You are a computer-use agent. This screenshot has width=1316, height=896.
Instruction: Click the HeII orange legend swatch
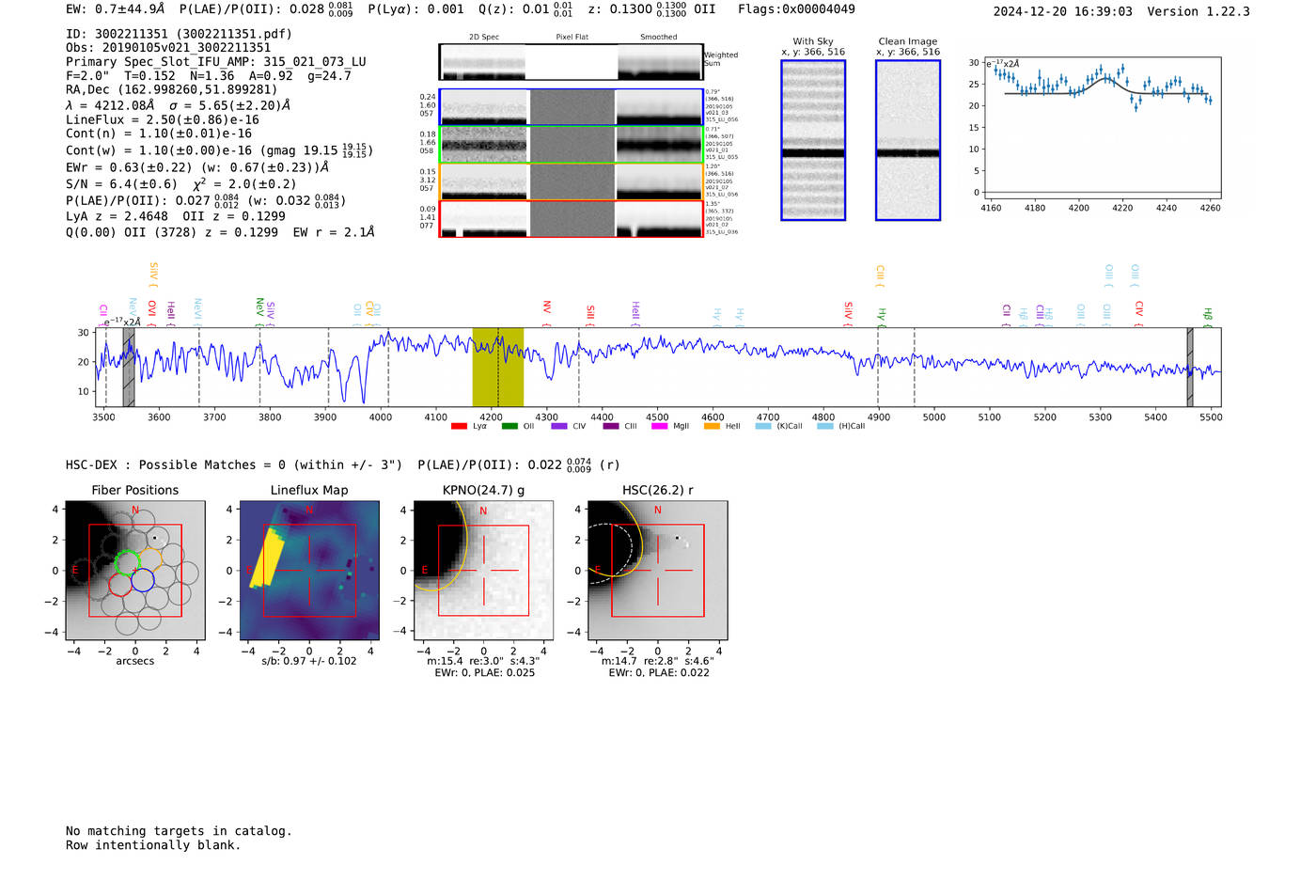point(712,426)
